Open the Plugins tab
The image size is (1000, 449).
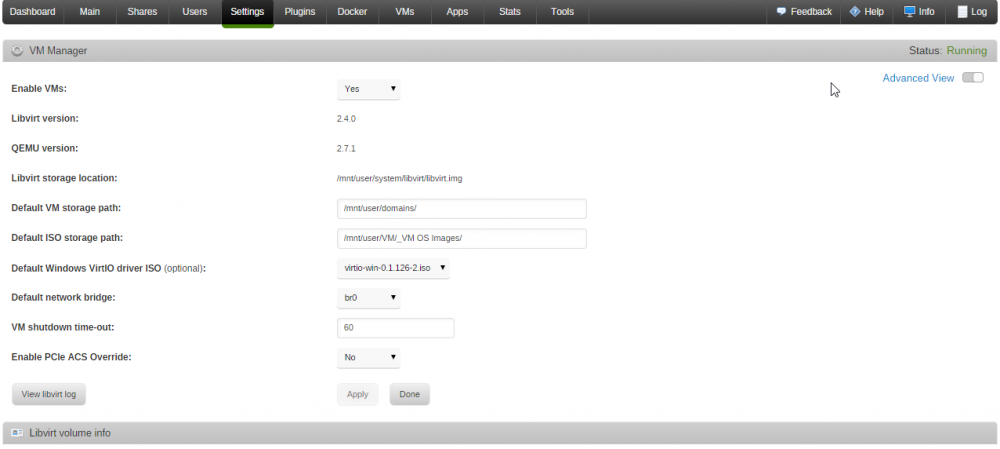point(300,12)
